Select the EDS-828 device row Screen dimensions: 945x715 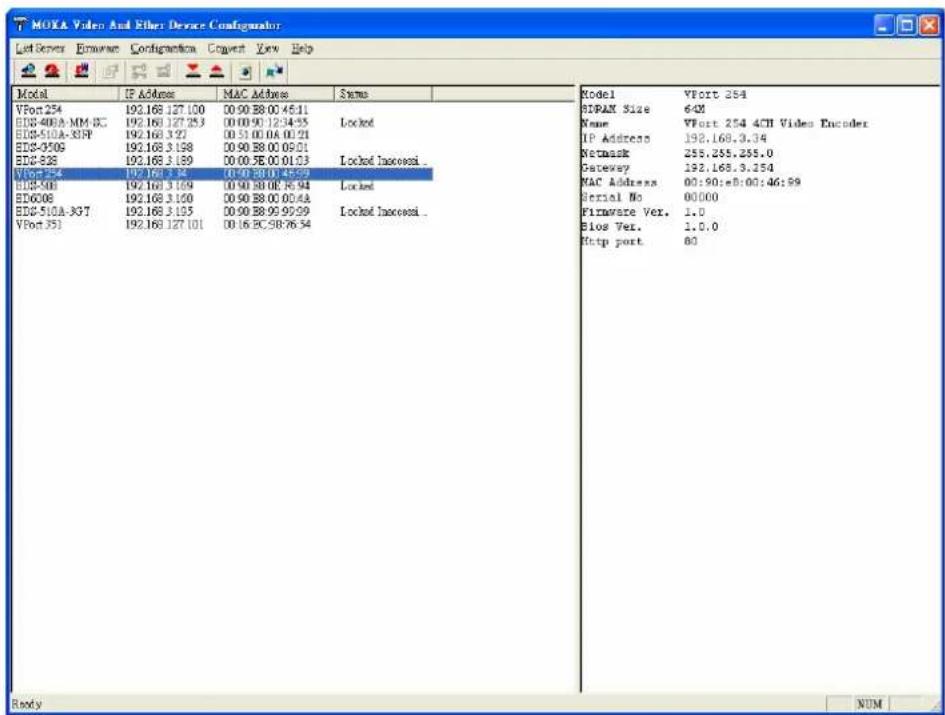point(223,160)
